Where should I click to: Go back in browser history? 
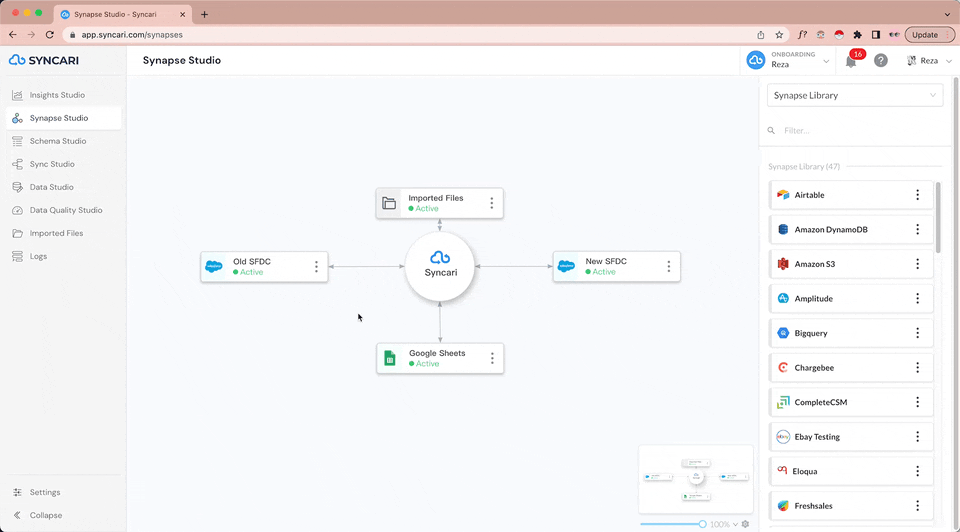pyautogui.click(x=13, y=35)
